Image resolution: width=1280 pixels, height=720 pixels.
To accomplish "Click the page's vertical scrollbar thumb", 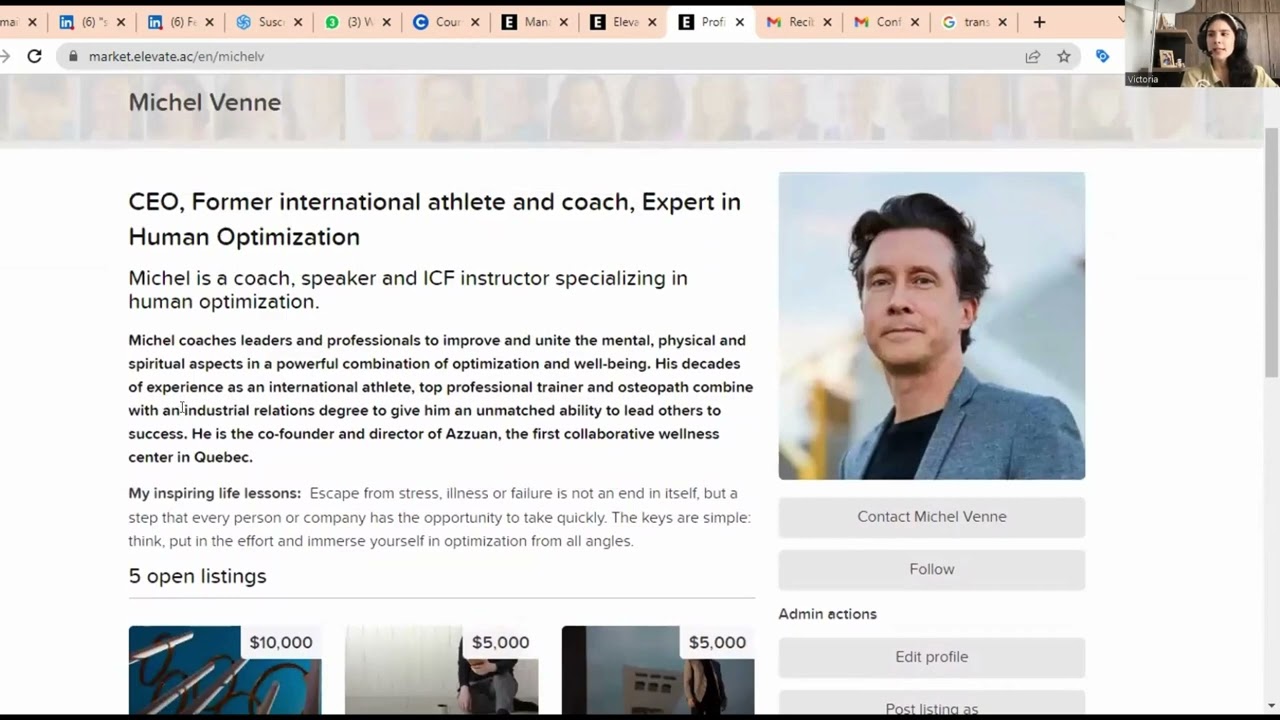I will (1272, 253).
